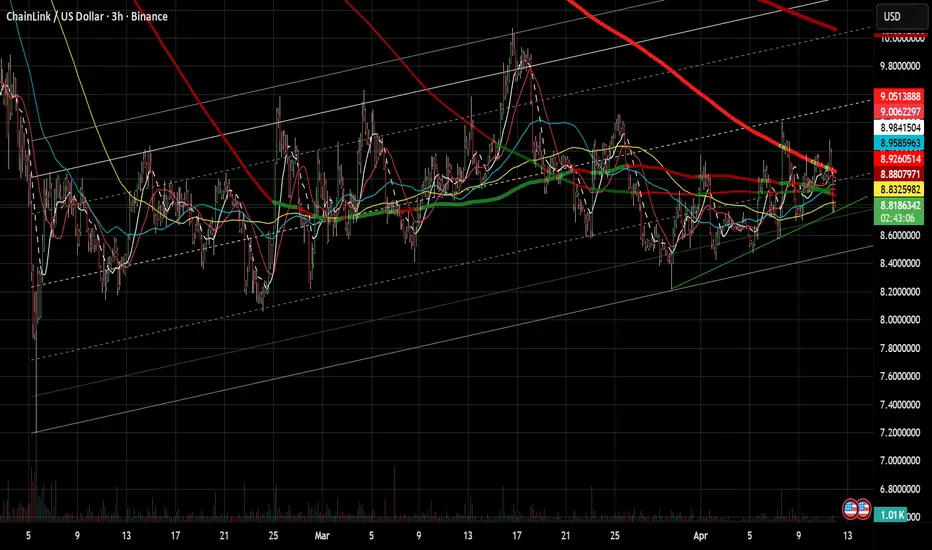Screen dimensions: 932x550
Task: Click the dark red 8.8807971 label
Action: coord(899,174)
